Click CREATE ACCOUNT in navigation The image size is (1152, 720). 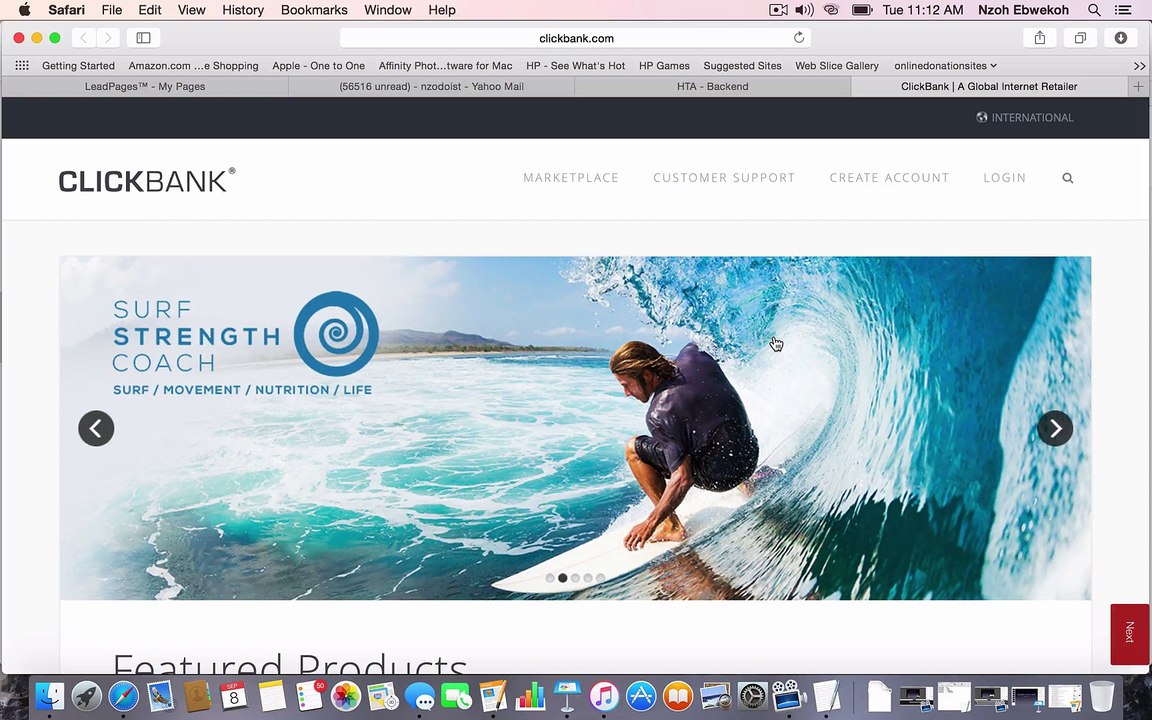click(889, 178)
